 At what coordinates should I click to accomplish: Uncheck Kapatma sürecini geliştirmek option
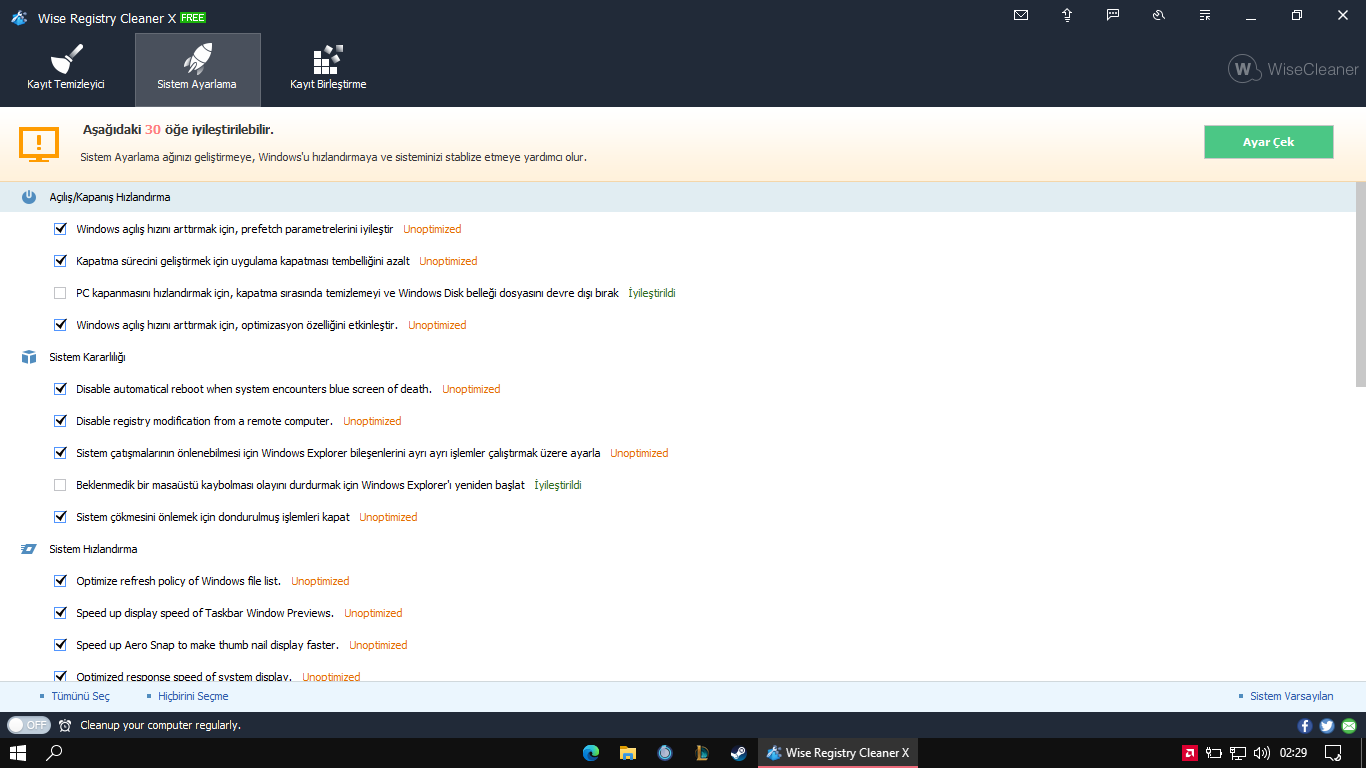(60, 261)
